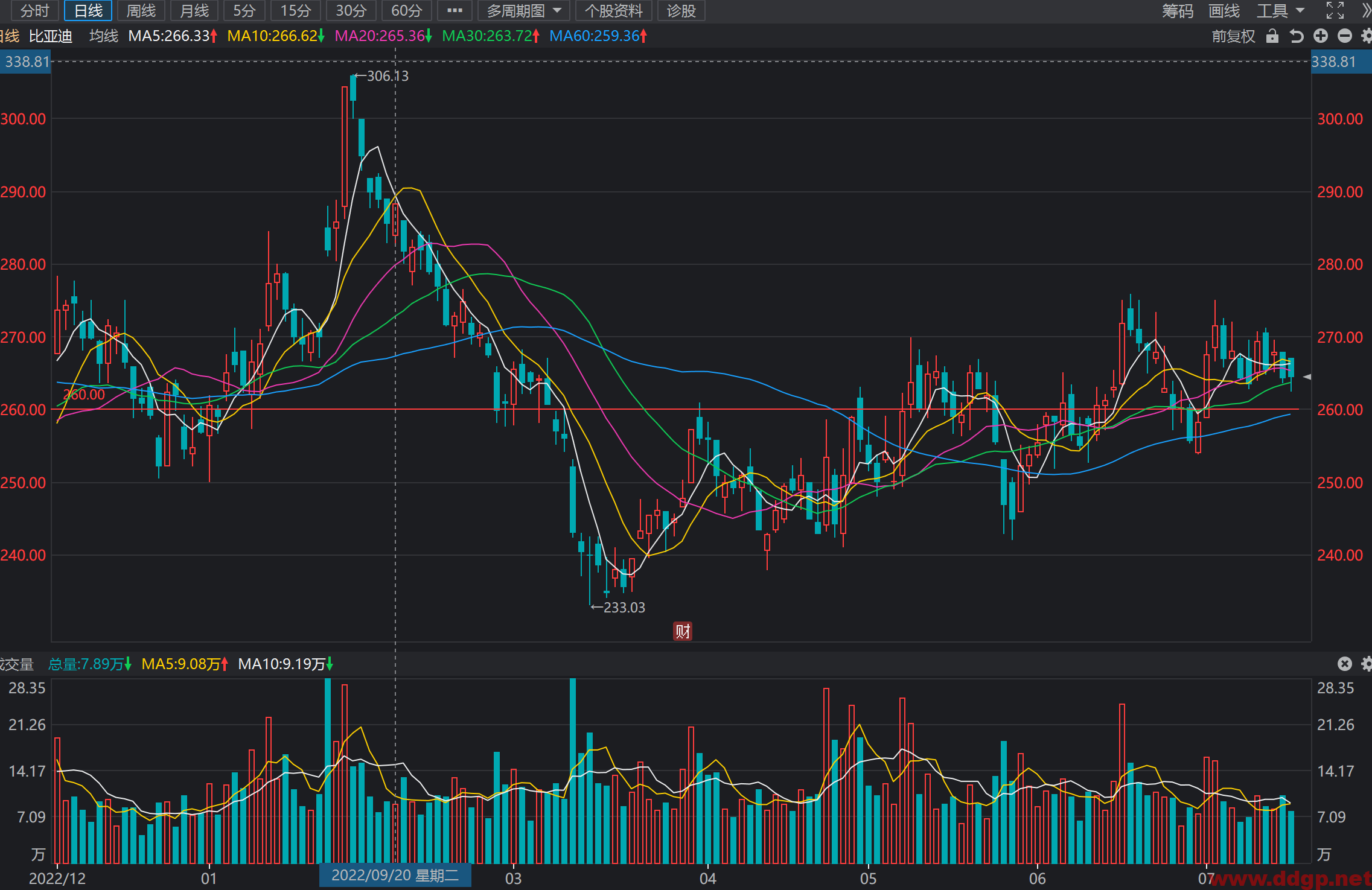
Task: Enter fullscreen with the expand arrows icon
Action: 1335,10
